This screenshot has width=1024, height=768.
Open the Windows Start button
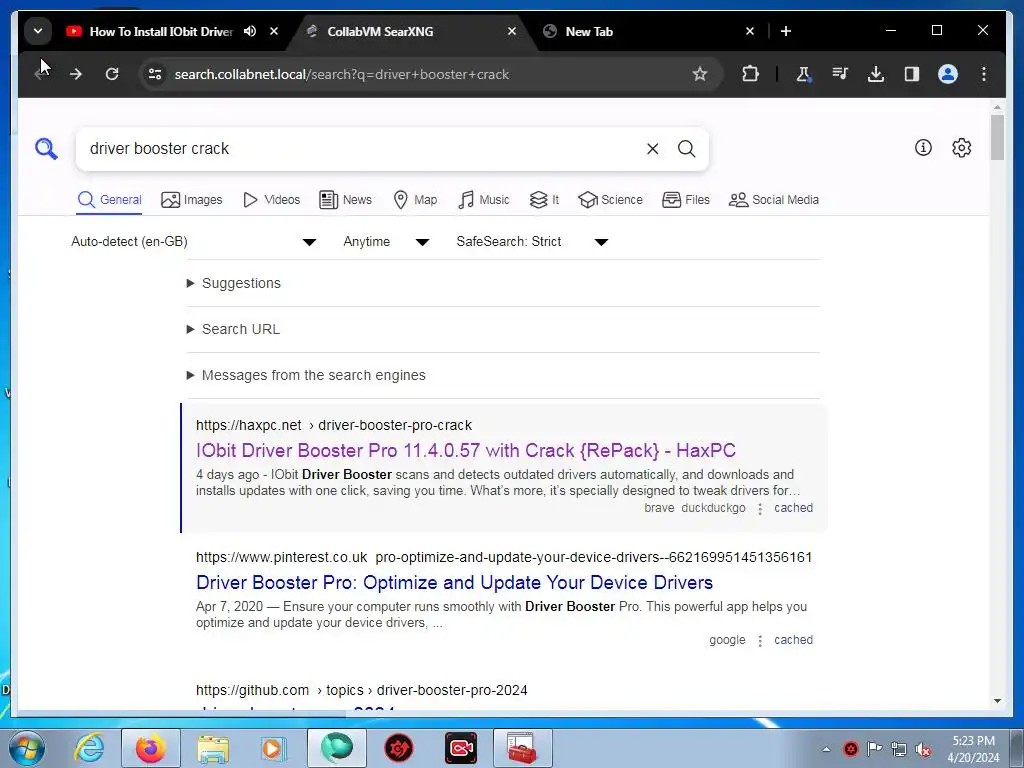(26, 748)
